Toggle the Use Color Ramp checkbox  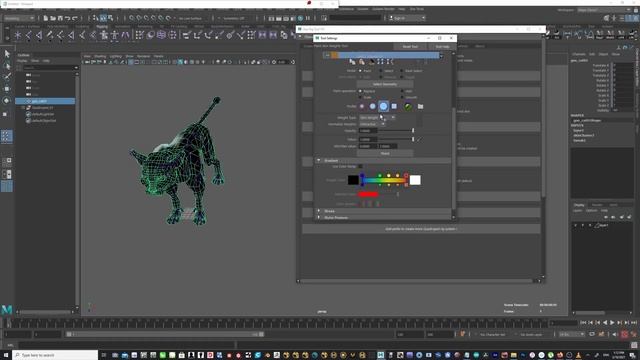pos(360,167)
